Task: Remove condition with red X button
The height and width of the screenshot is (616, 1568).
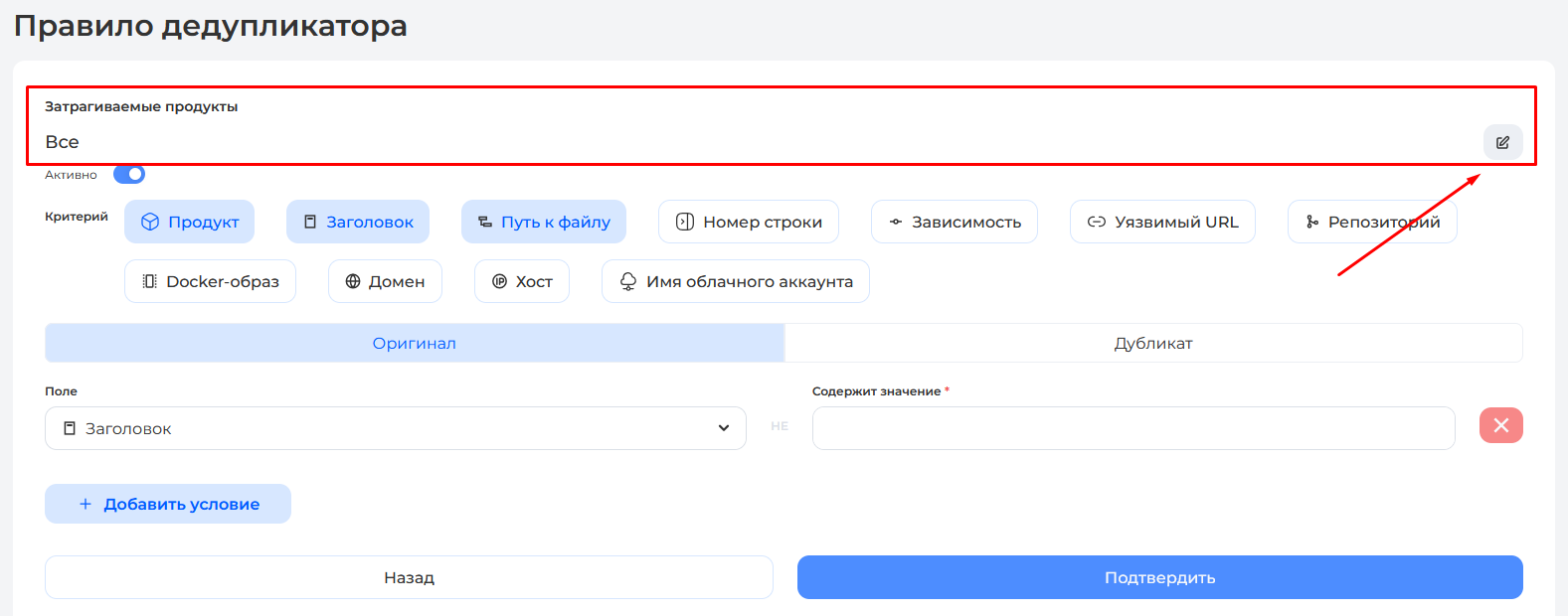Action: coord(1500,425)
